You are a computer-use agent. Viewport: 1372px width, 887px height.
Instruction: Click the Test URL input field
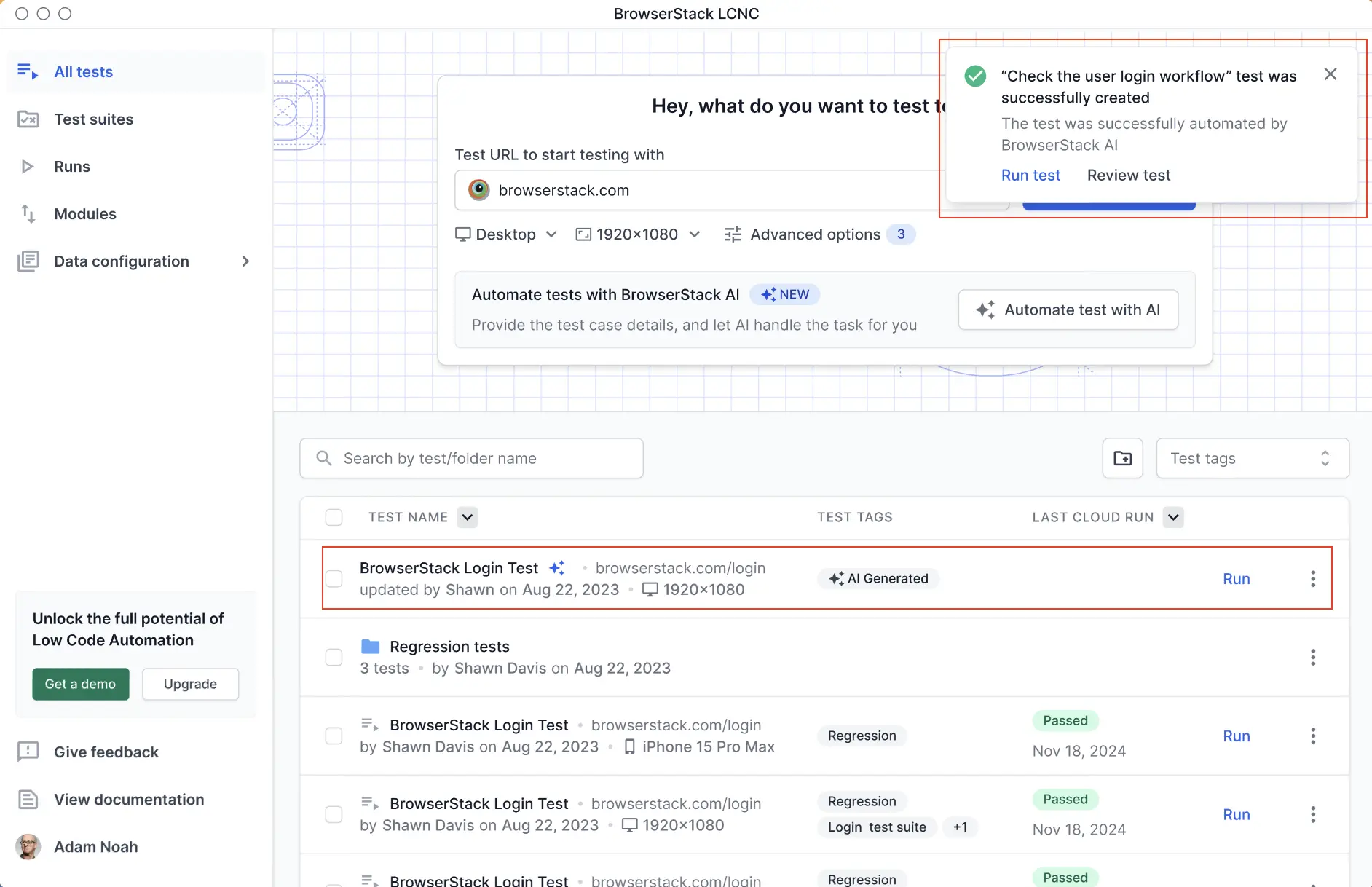click(x=732, y=190)
